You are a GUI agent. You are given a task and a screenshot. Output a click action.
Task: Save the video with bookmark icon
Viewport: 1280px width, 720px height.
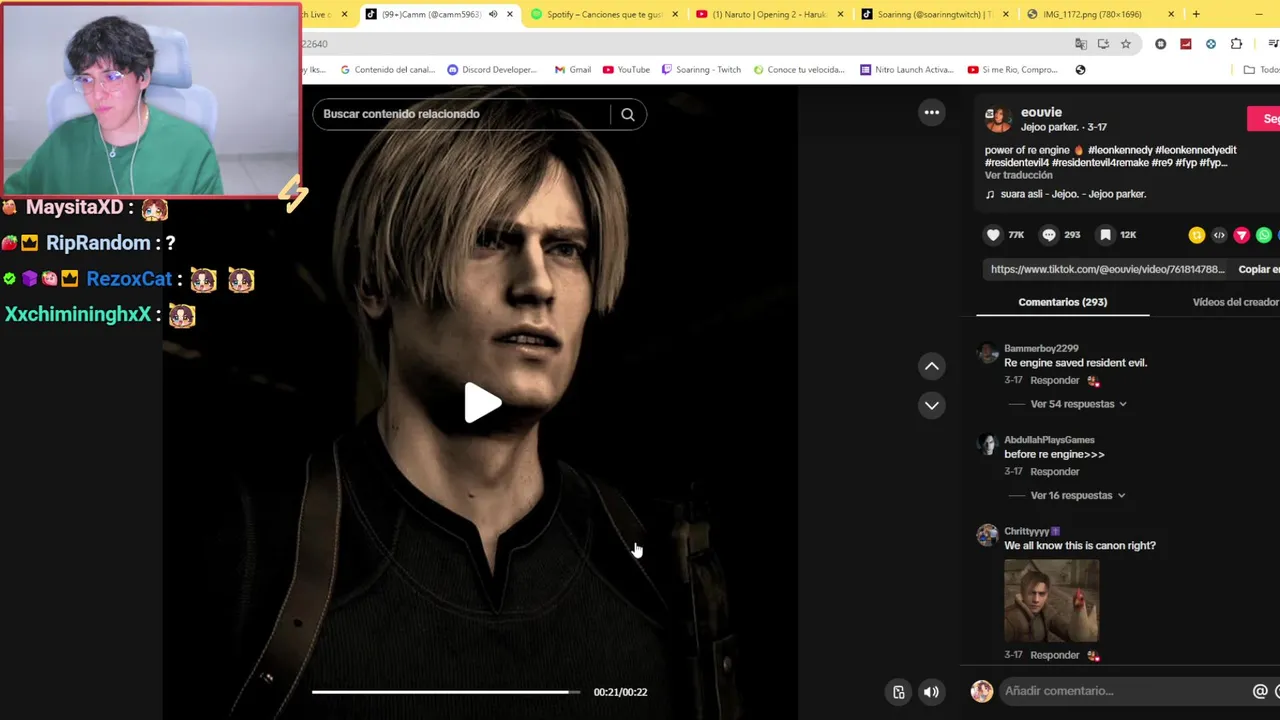(x=1105, y=235)
